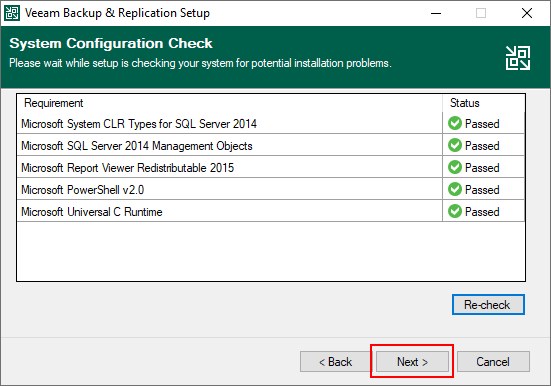
Task: Click Passed text in the PowerShell v2.0 row
Action: 482,190
